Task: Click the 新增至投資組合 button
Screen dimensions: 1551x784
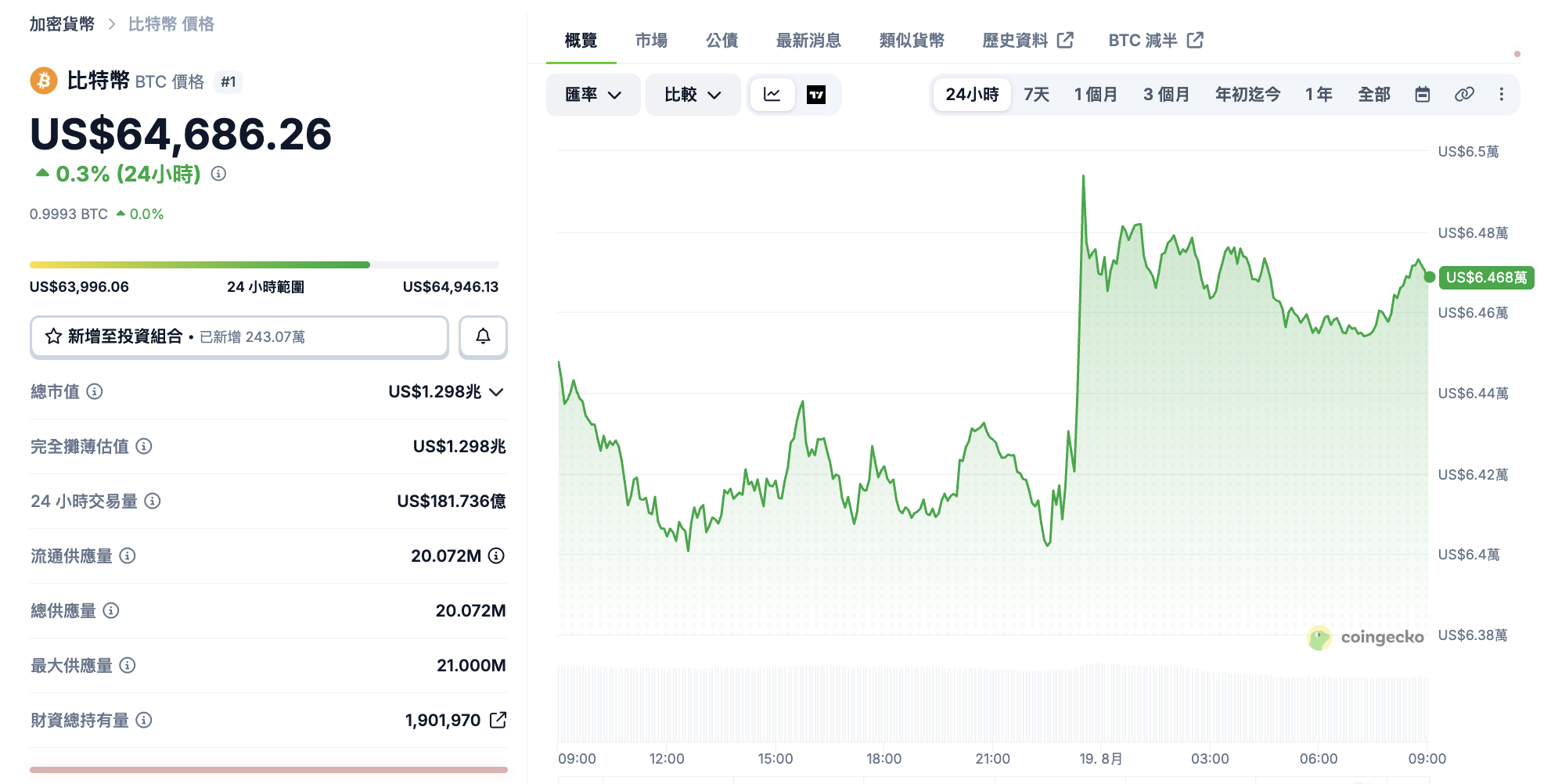Action: pyautogui.click(x=239, y=336)
